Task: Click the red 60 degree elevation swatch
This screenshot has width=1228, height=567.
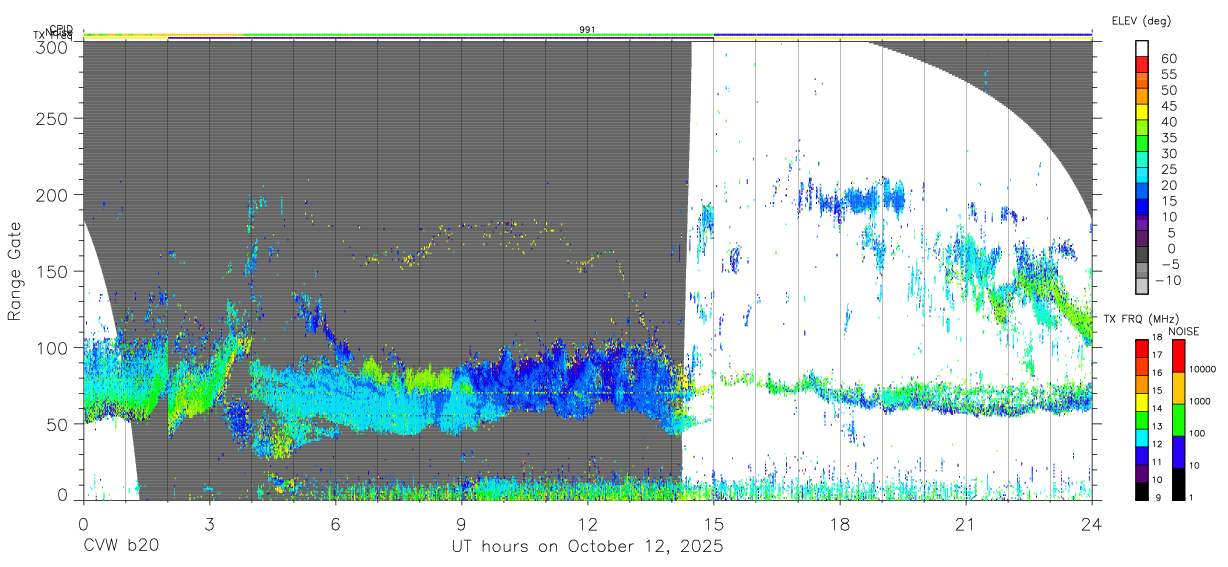Action: tap(1142, 64)
